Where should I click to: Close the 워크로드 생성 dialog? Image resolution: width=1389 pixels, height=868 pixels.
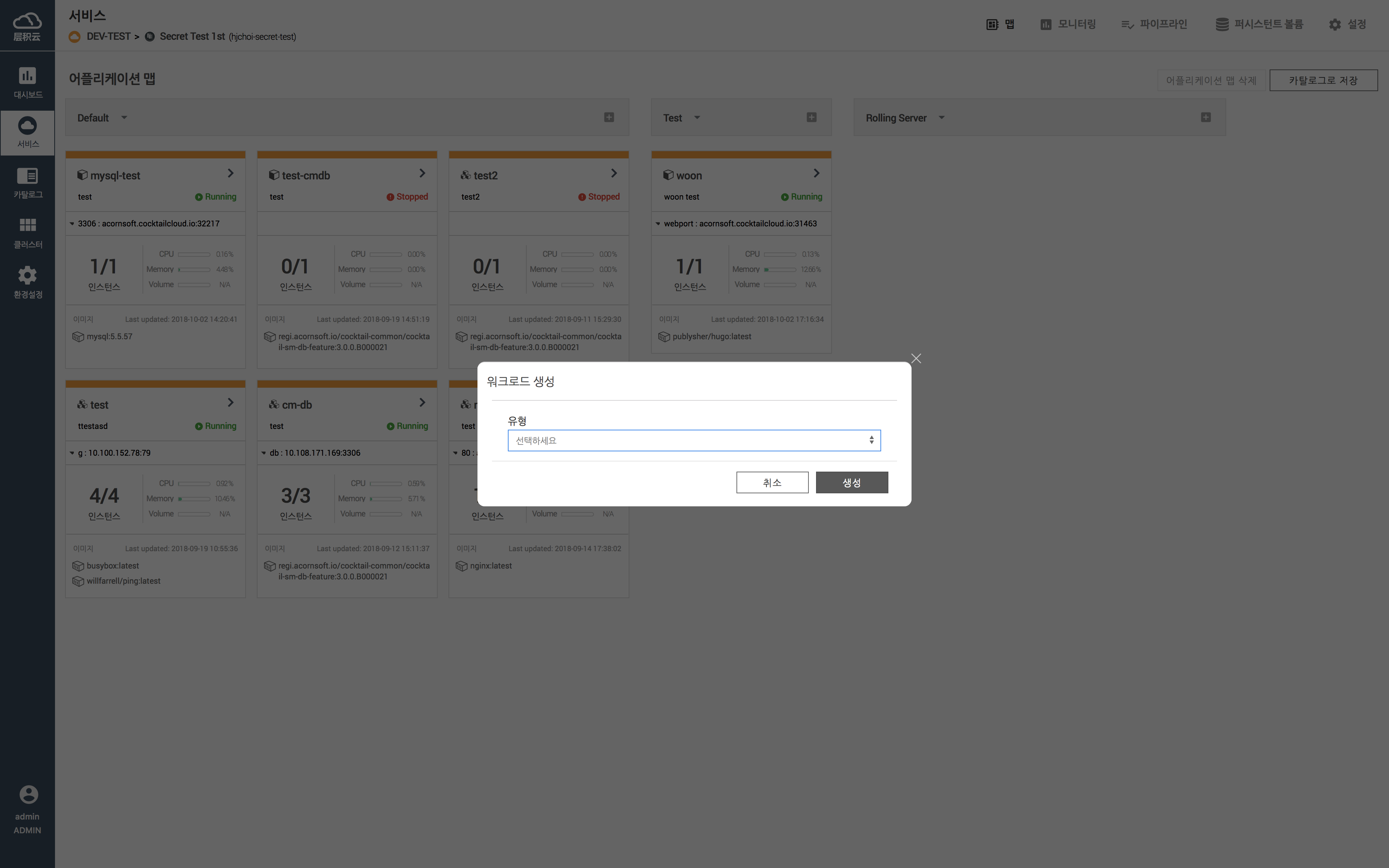pos(916,358)
